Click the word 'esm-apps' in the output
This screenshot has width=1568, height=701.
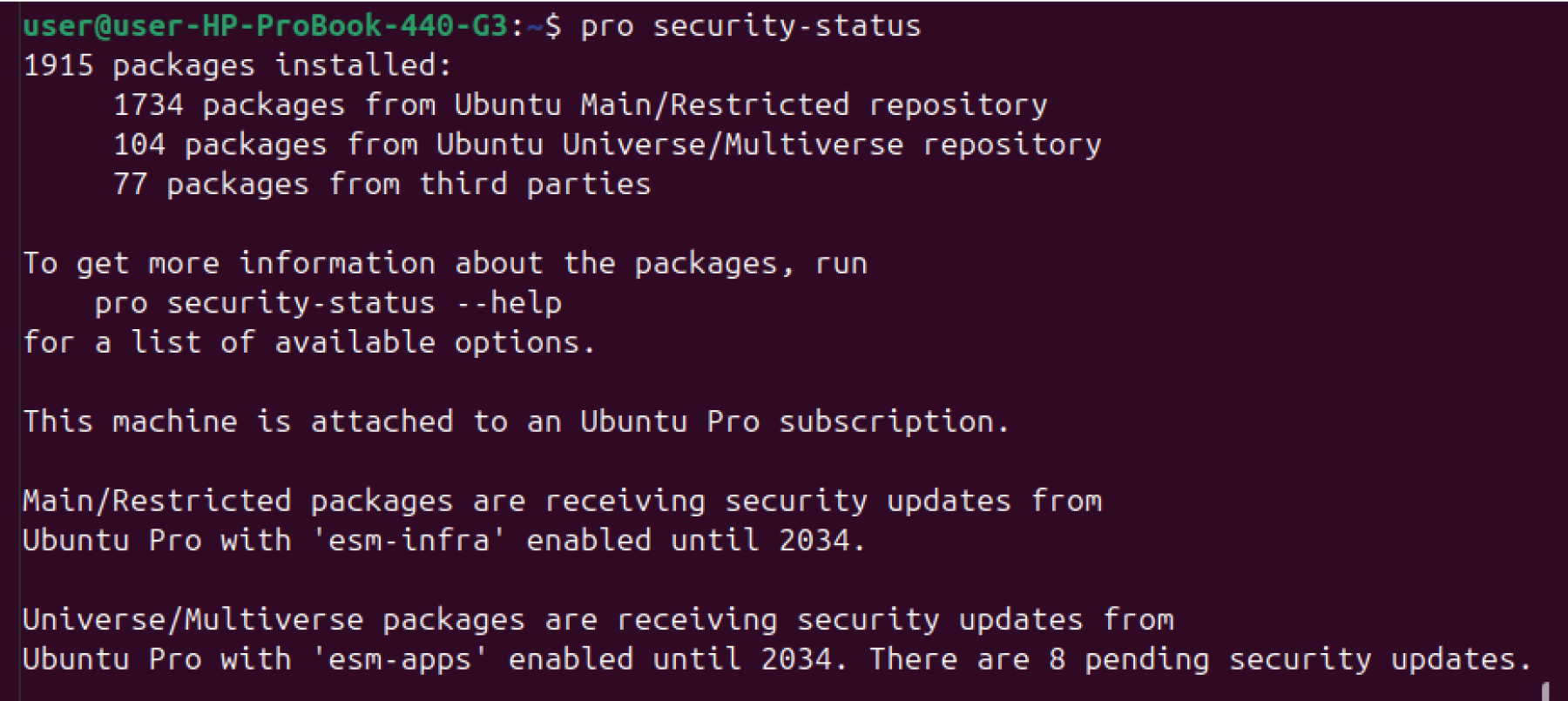400,659
